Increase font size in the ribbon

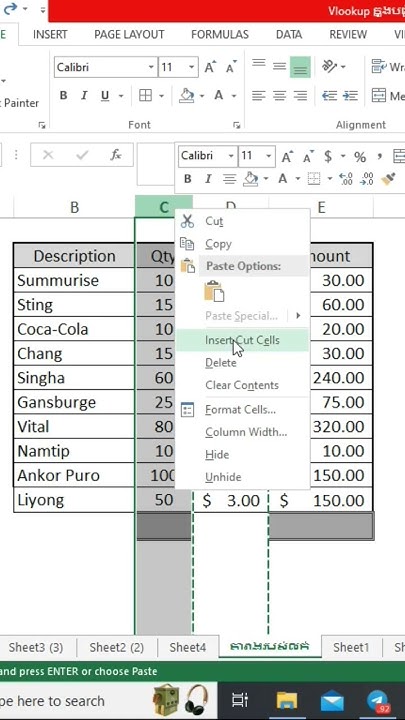click(210, 68)
